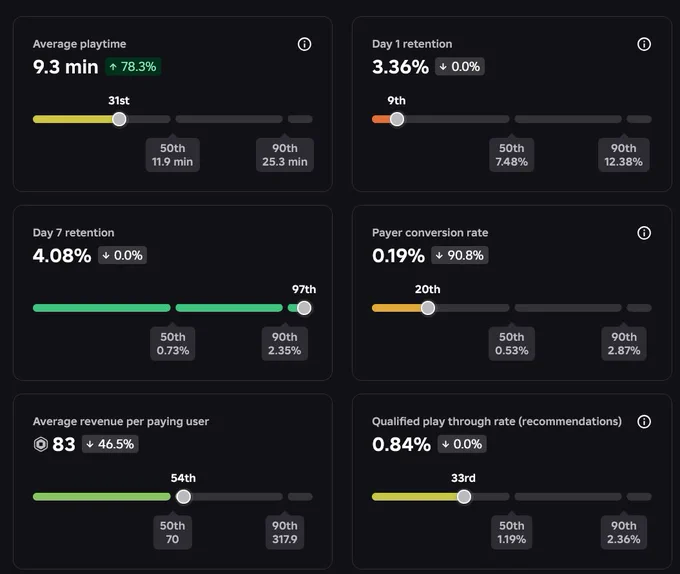The image size is (680, 574).
Task: Click the 90.8% decrease badge
Action: 460,255
